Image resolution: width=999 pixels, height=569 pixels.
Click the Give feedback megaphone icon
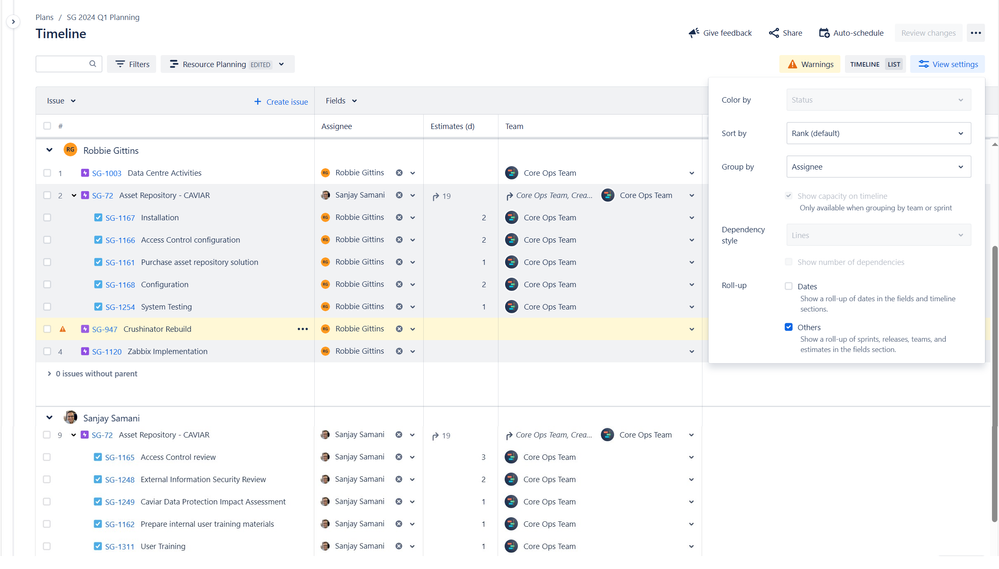(x=694, y=33)
